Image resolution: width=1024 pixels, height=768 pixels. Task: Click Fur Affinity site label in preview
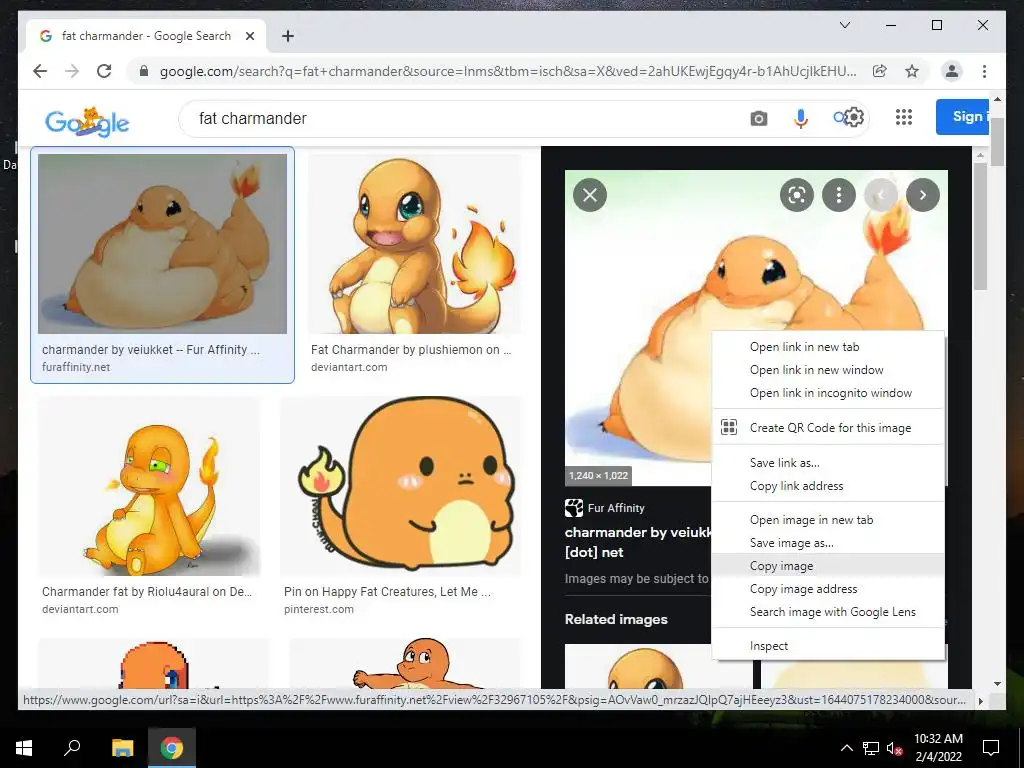616,508
